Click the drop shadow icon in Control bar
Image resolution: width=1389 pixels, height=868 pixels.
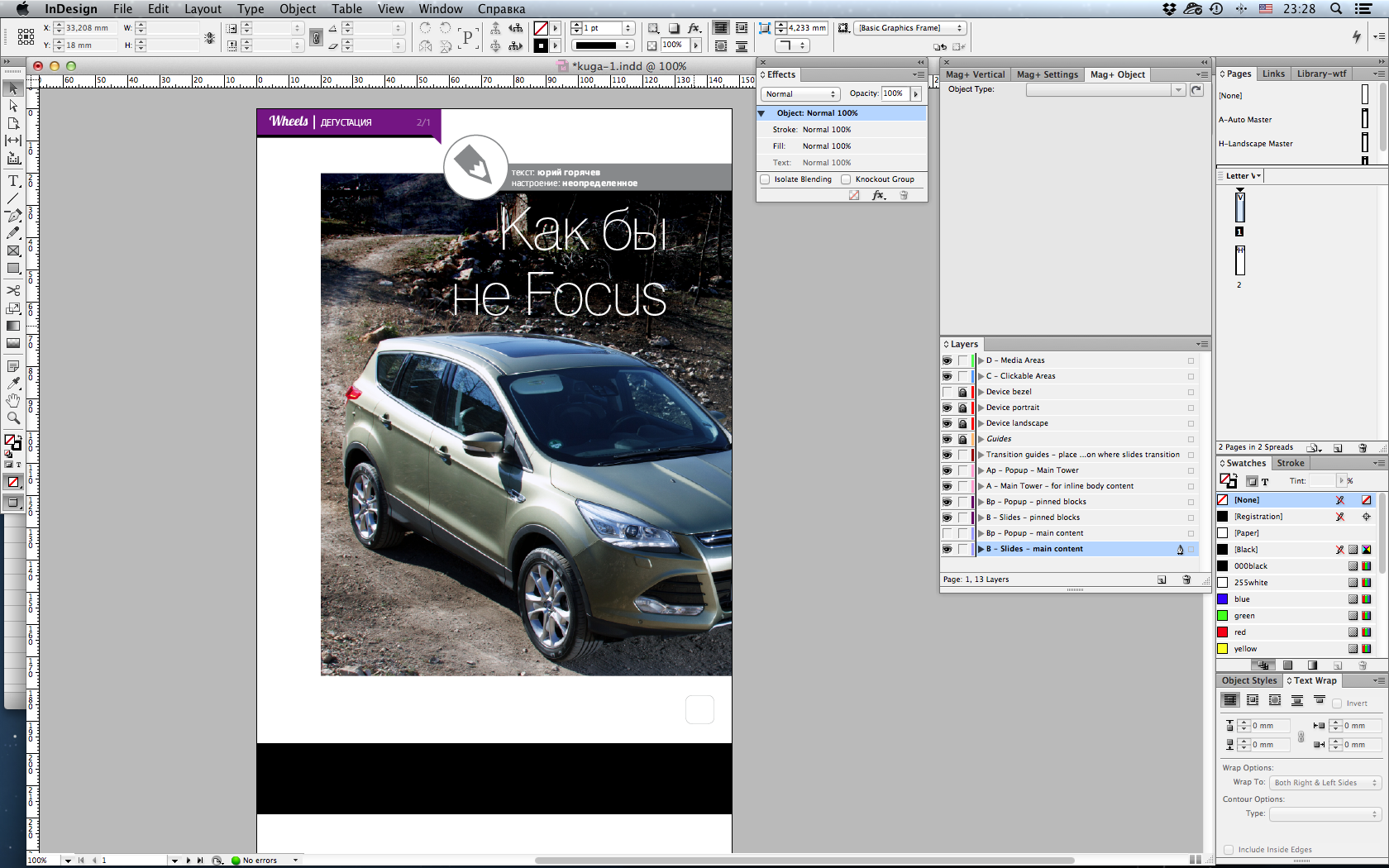[674, 28]
